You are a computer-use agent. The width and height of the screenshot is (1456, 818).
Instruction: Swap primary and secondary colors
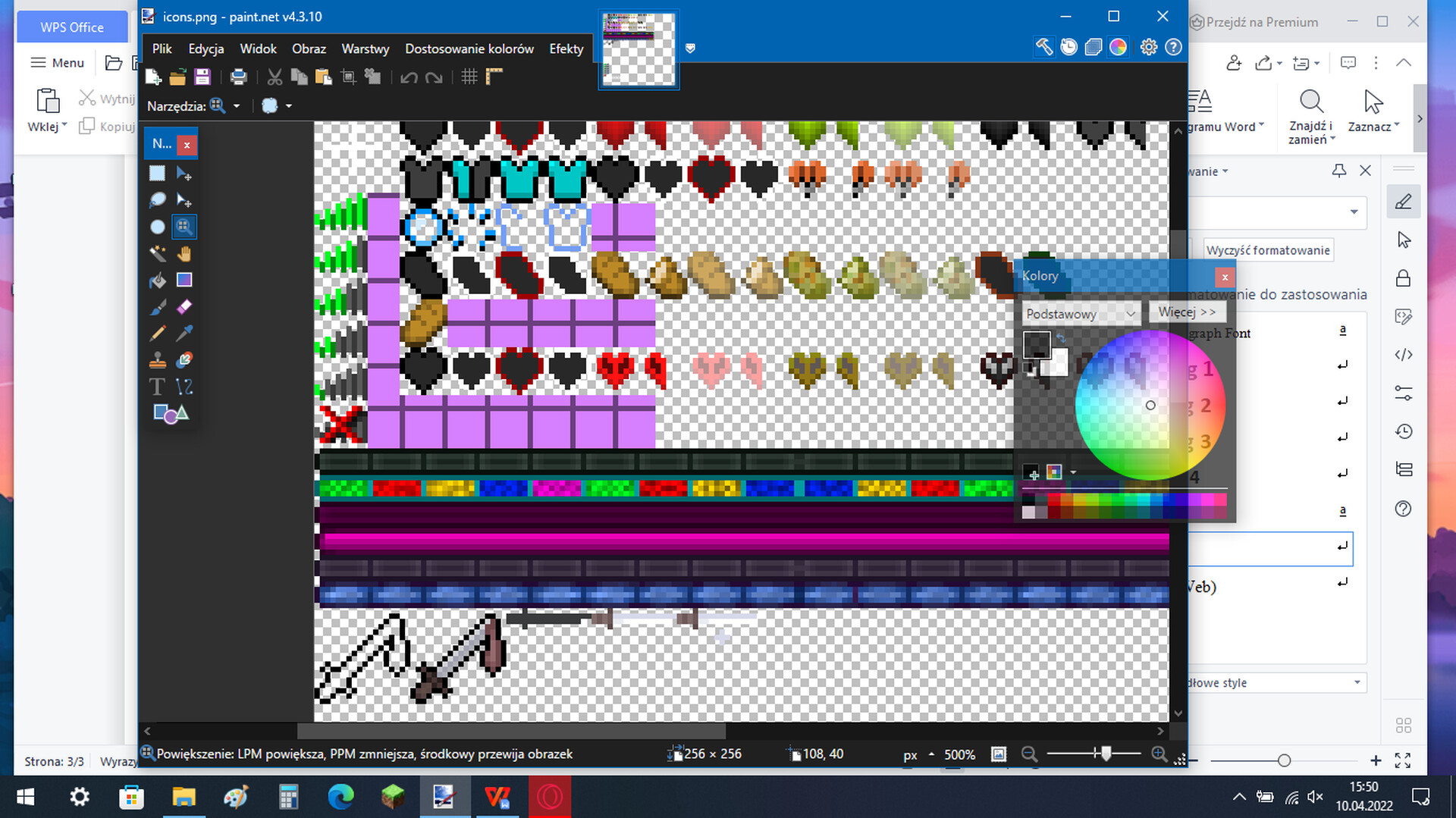[1061, 339]
